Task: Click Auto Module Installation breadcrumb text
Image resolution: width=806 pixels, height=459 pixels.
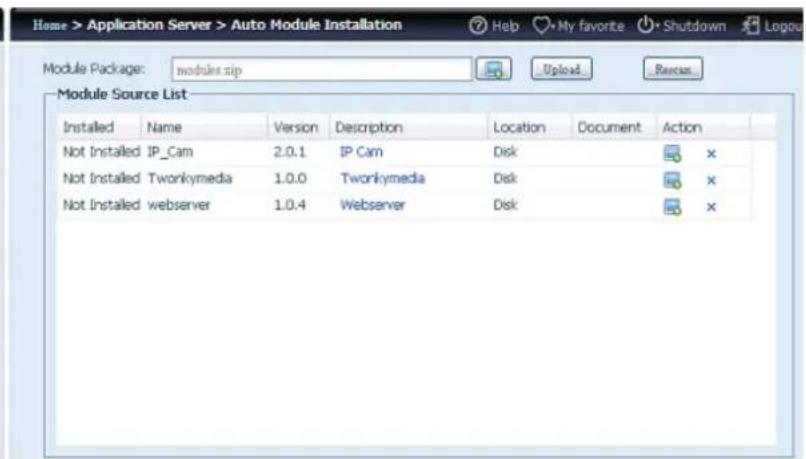Action: [316, 25]
